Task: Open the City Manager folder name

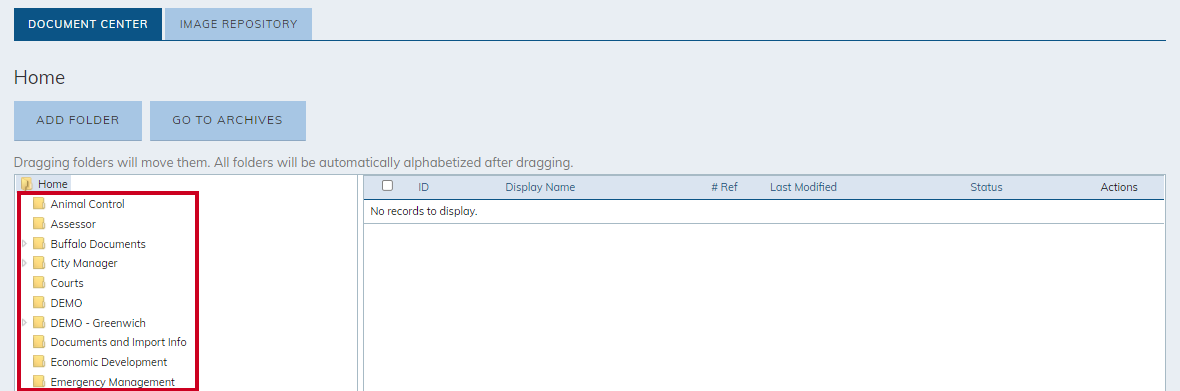Action: (84, 263)
